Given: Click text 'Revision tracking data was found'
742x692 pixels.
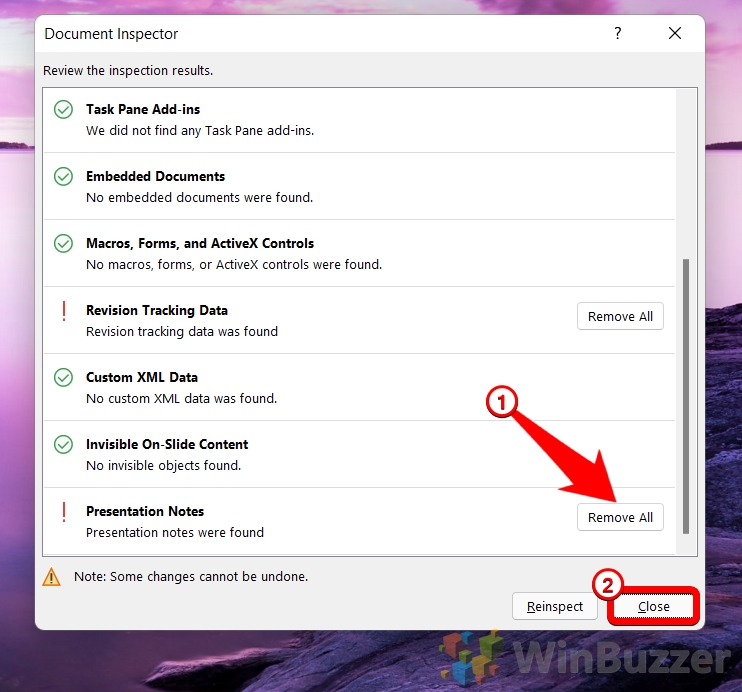Looking at the screenshot, I should point(182,331).
